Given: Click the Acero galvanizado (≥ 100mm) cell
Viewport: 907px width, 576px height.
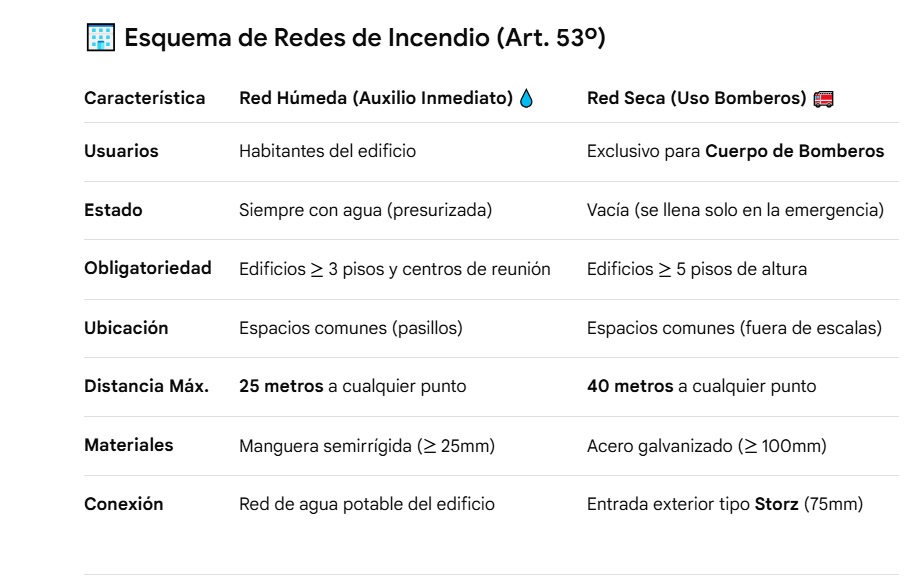Looking at the screenshot, I should (x=706, y=445).
